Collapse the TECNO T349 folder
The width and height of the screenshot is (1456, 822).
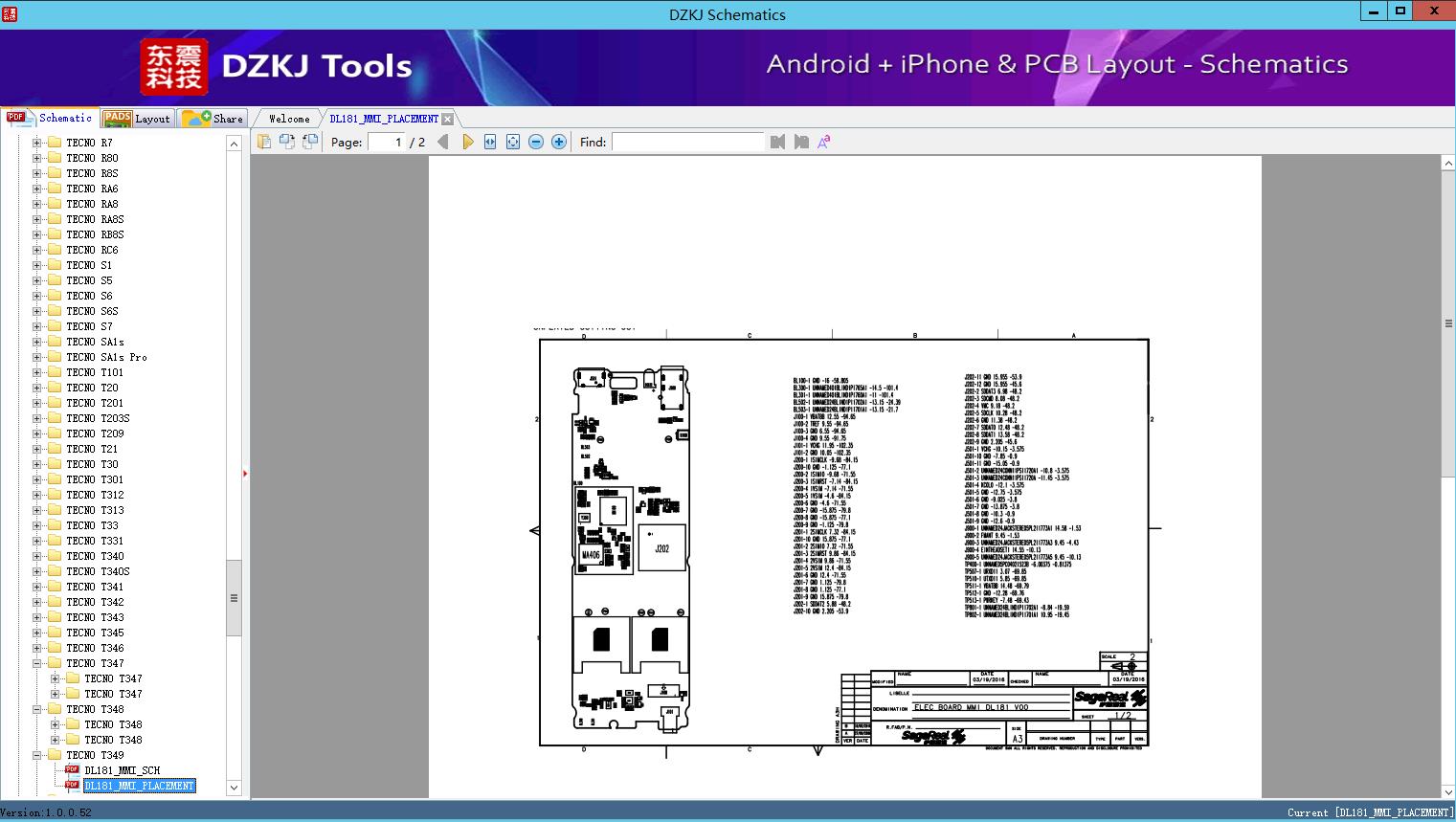pyautogui.click(x=37, y=755)
